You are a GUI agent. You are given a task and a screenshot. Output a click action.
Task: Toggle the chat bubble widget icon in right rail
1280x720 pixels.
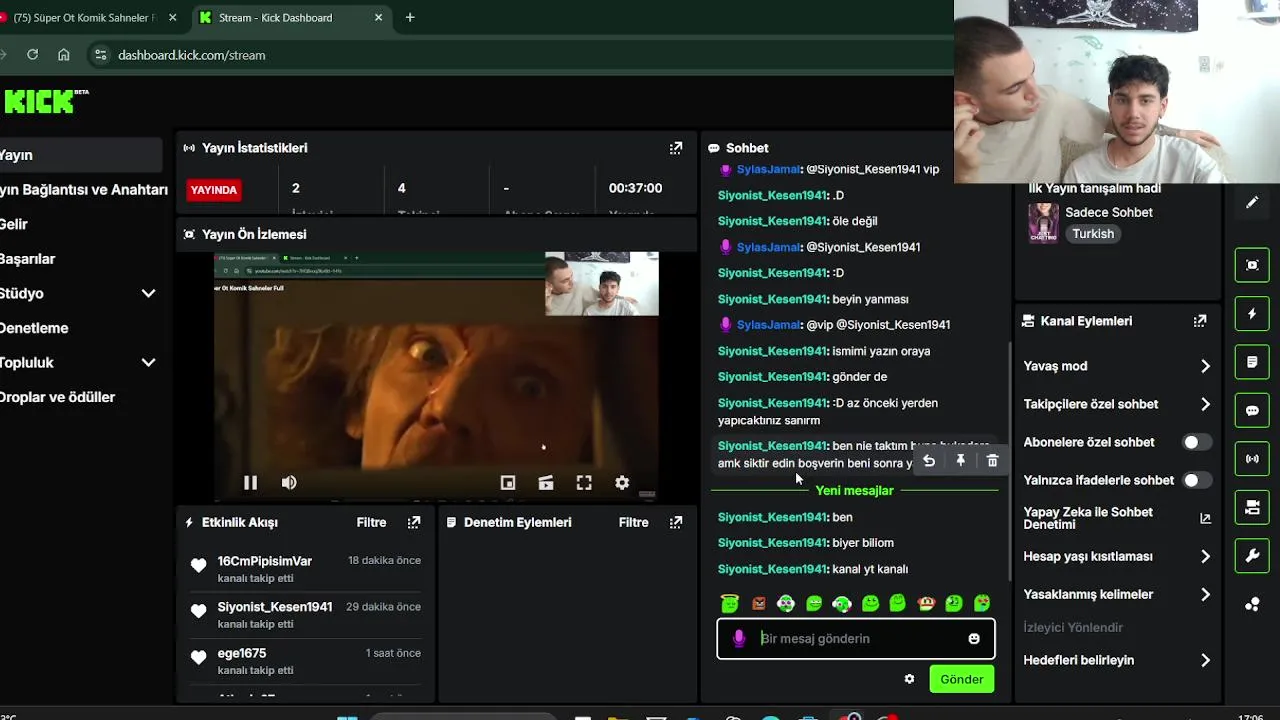coord(1252,411)
